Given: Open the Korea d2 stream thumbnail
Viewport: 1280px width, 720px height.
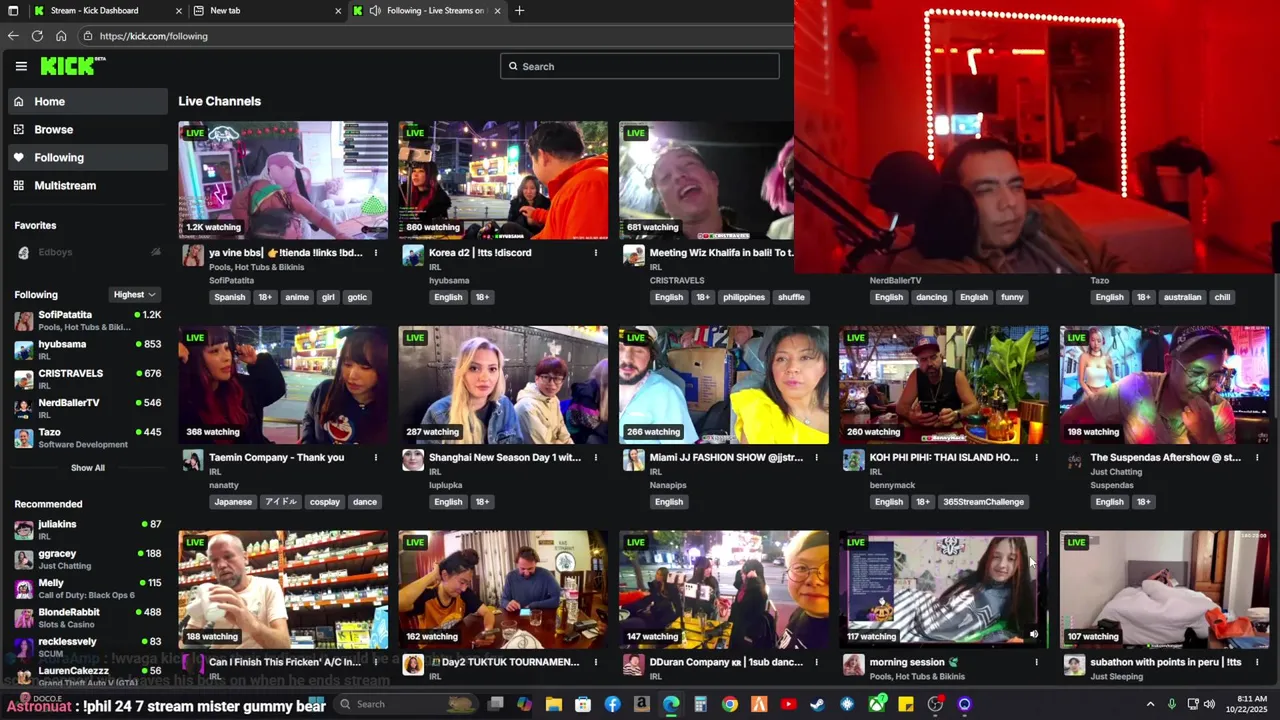Looking at the screenshot, I should [503, 180].
